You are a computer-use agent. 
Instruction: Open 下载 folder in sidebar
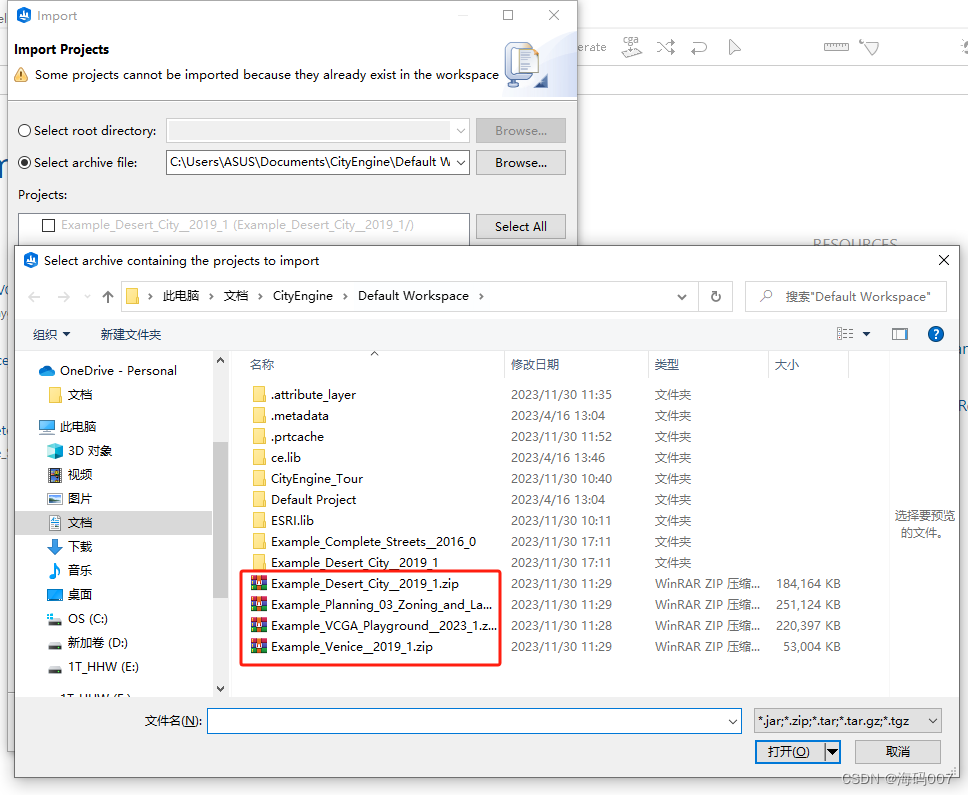(70, 547)
